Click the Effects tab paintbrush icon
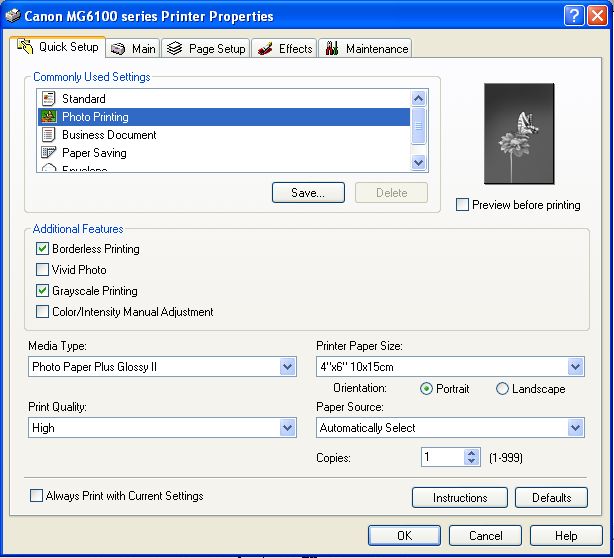The height and width of the screenshot is (558, 614). (265, 49)
